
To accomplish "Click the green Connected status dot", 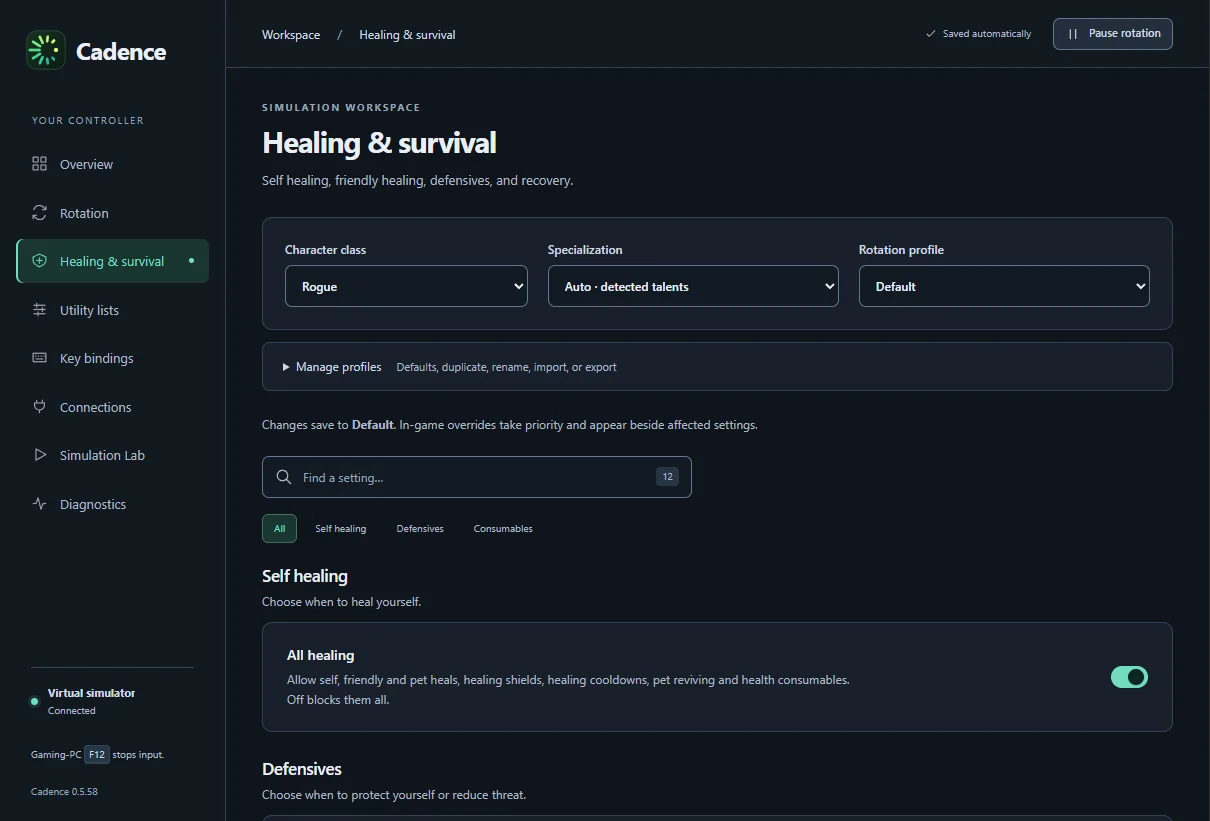I will tap(35, 701).
